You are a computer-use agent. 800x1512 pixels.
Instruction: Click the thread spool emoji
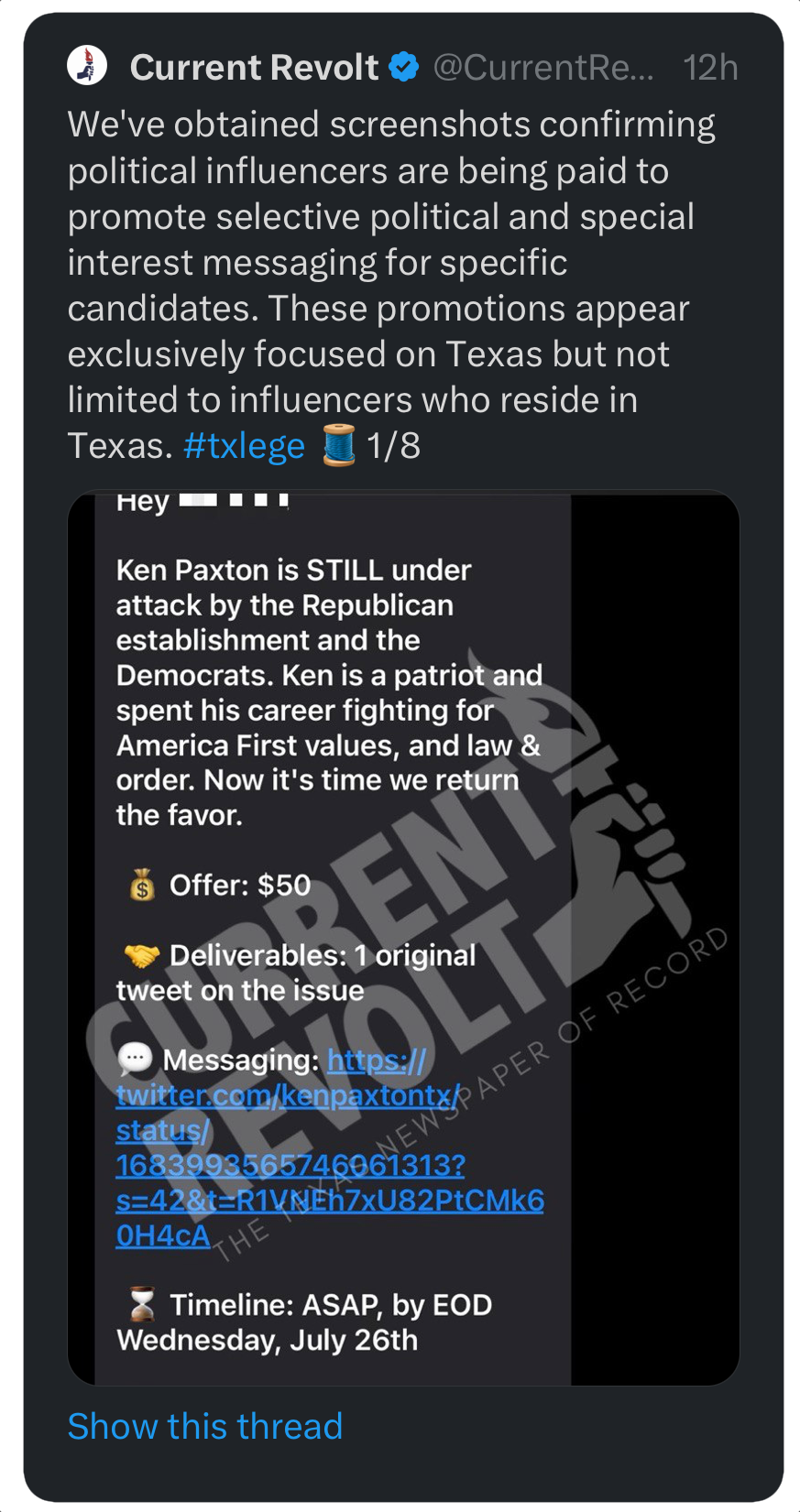click(x=339, y=447)
